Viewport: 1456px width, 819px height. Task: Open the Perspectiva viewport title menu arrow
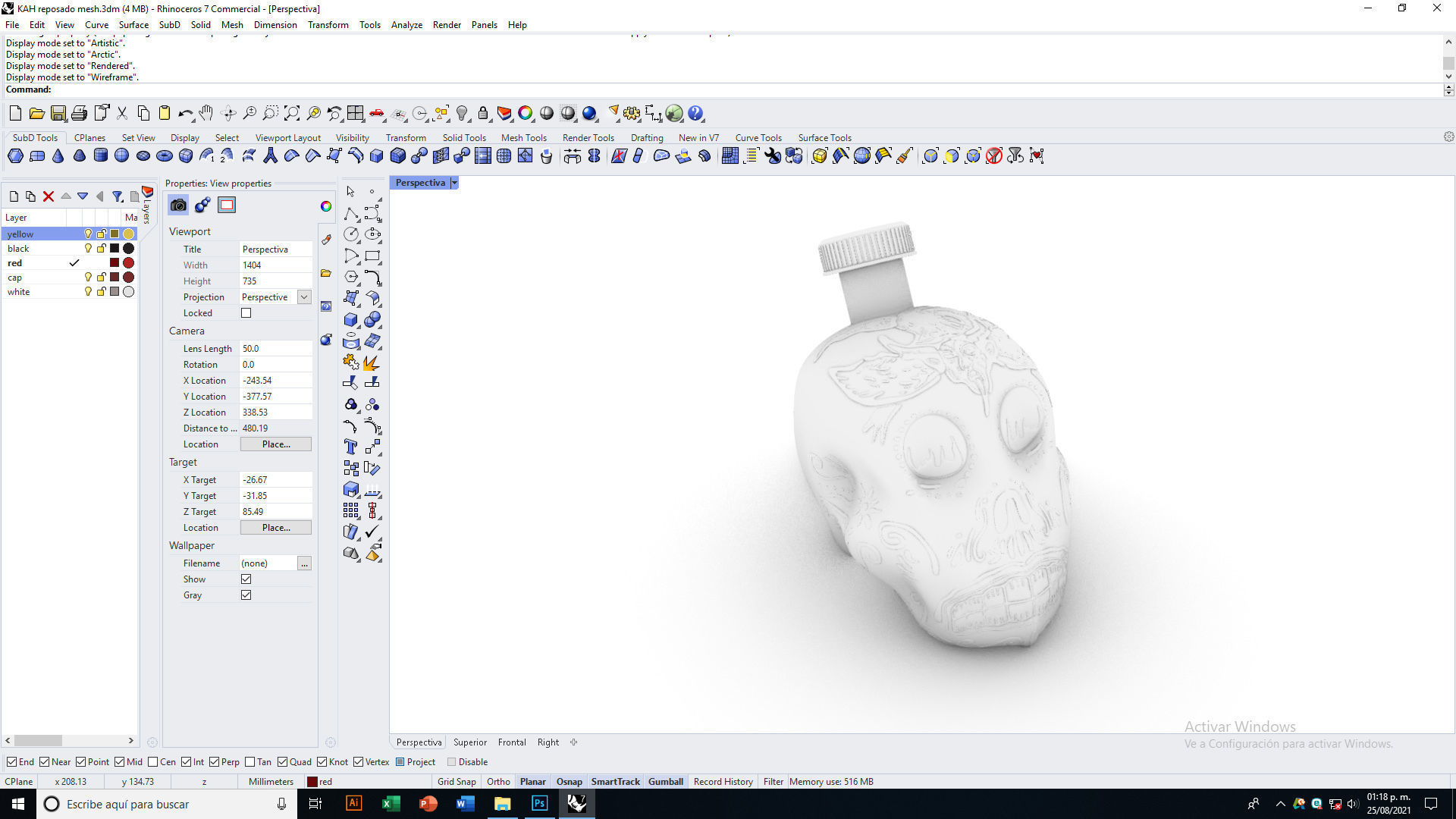click(x=454, y=183)
